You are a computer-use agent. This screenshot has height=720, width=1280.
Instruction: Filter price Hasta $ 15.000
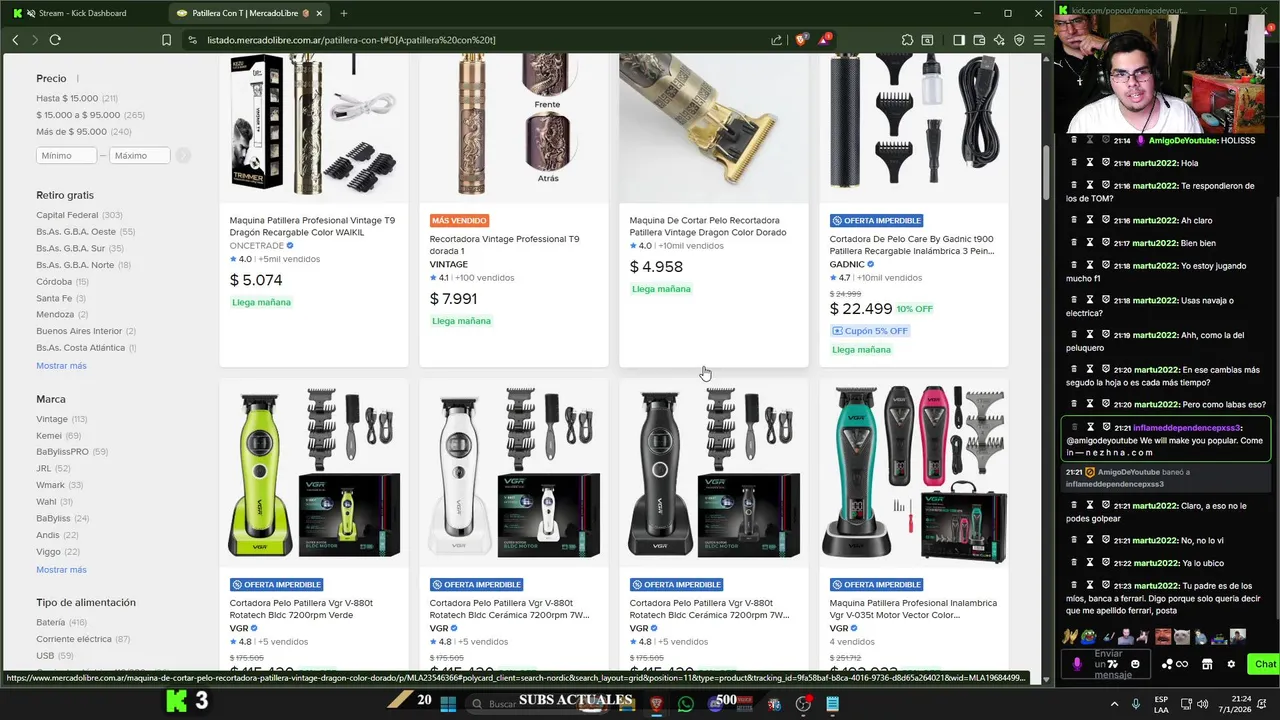77,98
